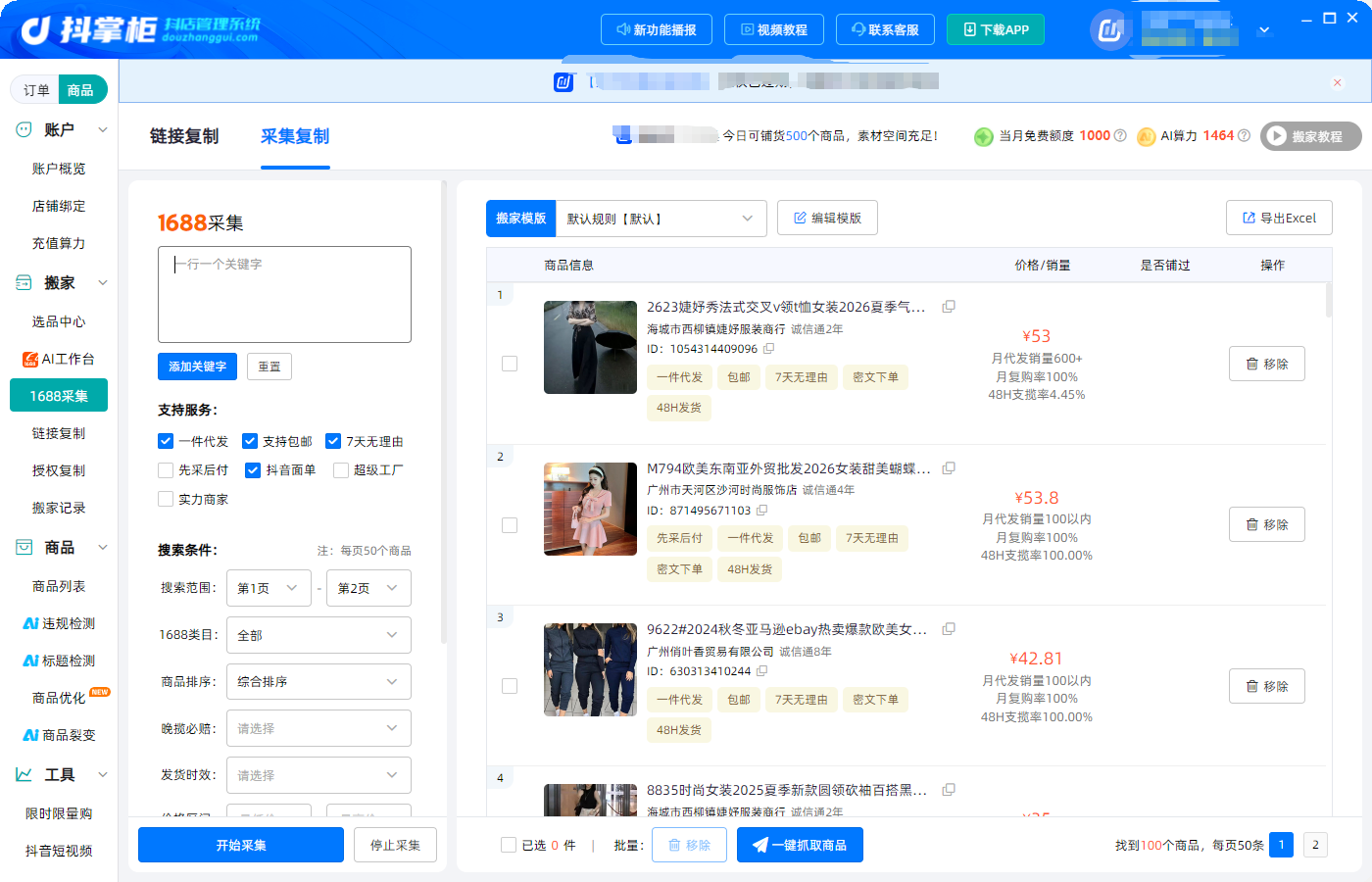Click the 编辑模版 button
This screenshot has height=882, width=1372.
point(827,218)
